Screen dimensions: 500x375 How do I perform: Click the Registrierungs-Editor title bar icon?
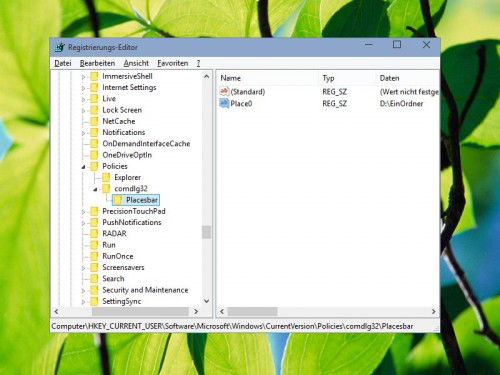[x=60, y=47]
